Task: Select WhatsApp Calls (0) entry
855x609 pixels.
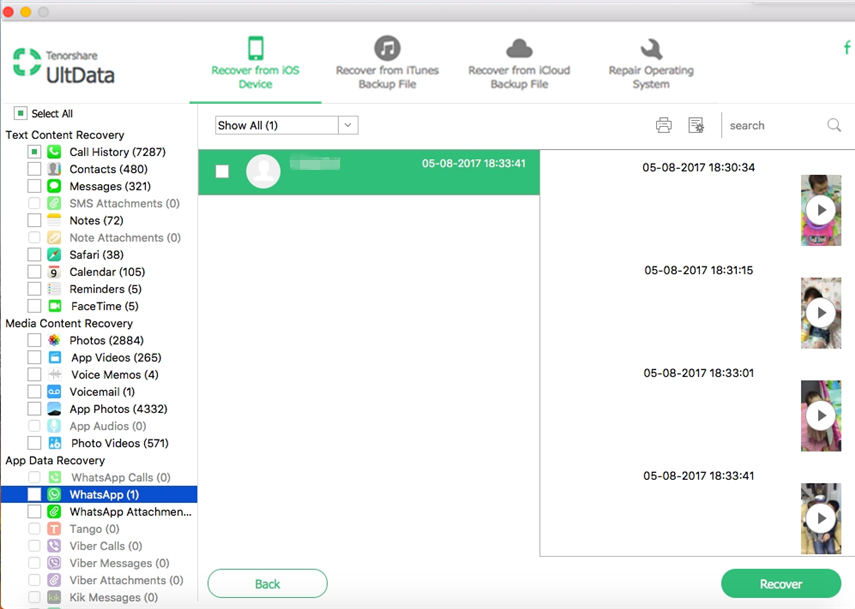Action: coord(121,478)
